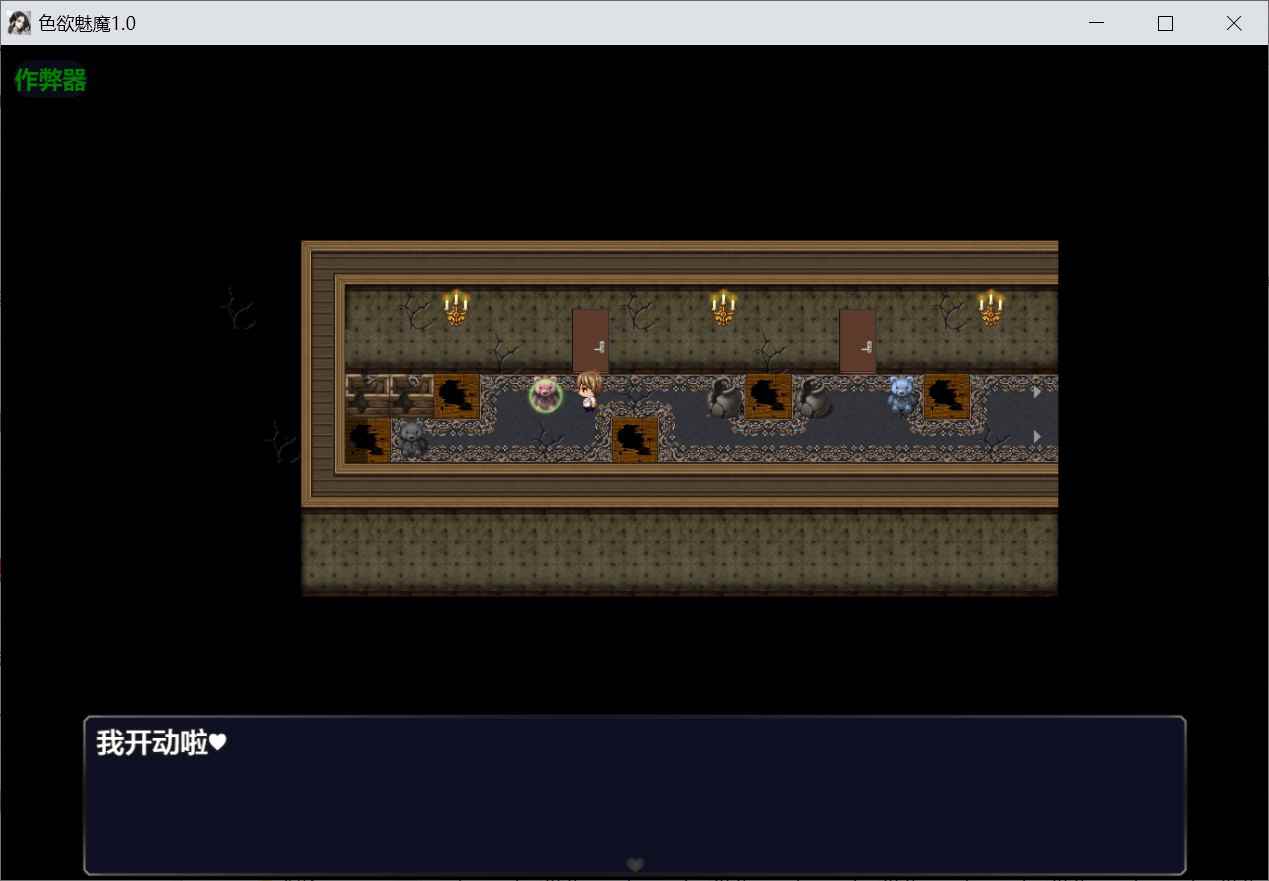
Task: Click the blue teddy bear in the corridor
Action: pos(901,394)
